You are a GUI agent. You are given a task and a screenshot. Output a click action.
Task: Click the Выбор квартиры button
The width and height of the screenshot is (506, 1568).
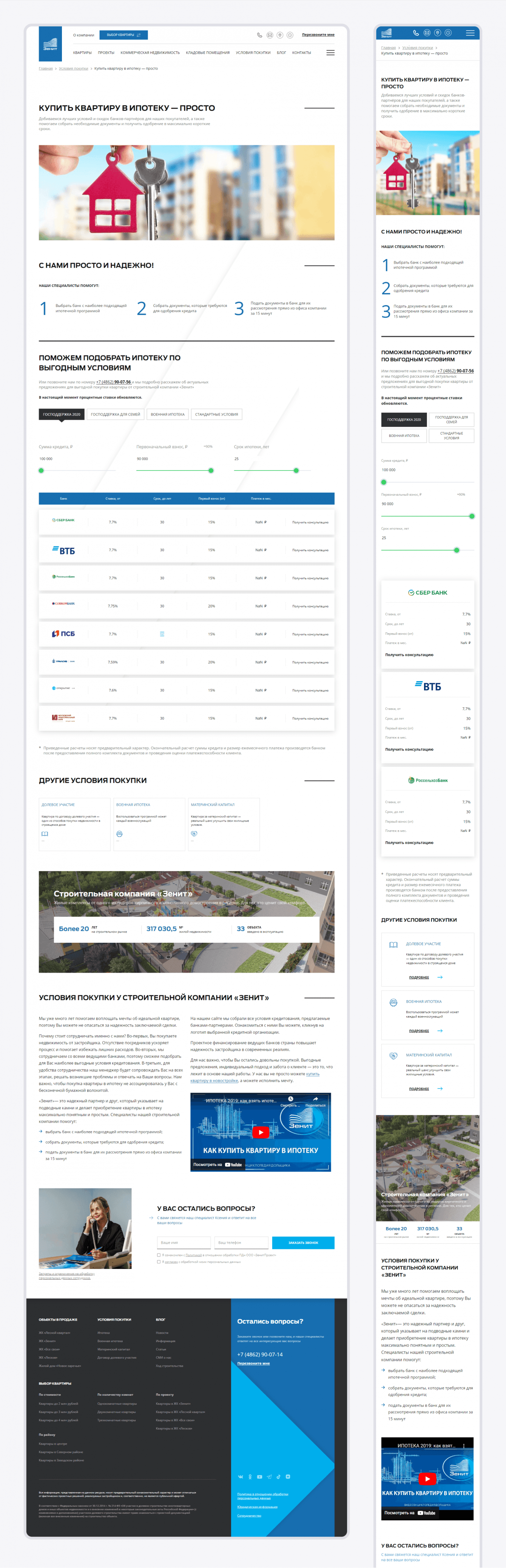coord(123,35)
